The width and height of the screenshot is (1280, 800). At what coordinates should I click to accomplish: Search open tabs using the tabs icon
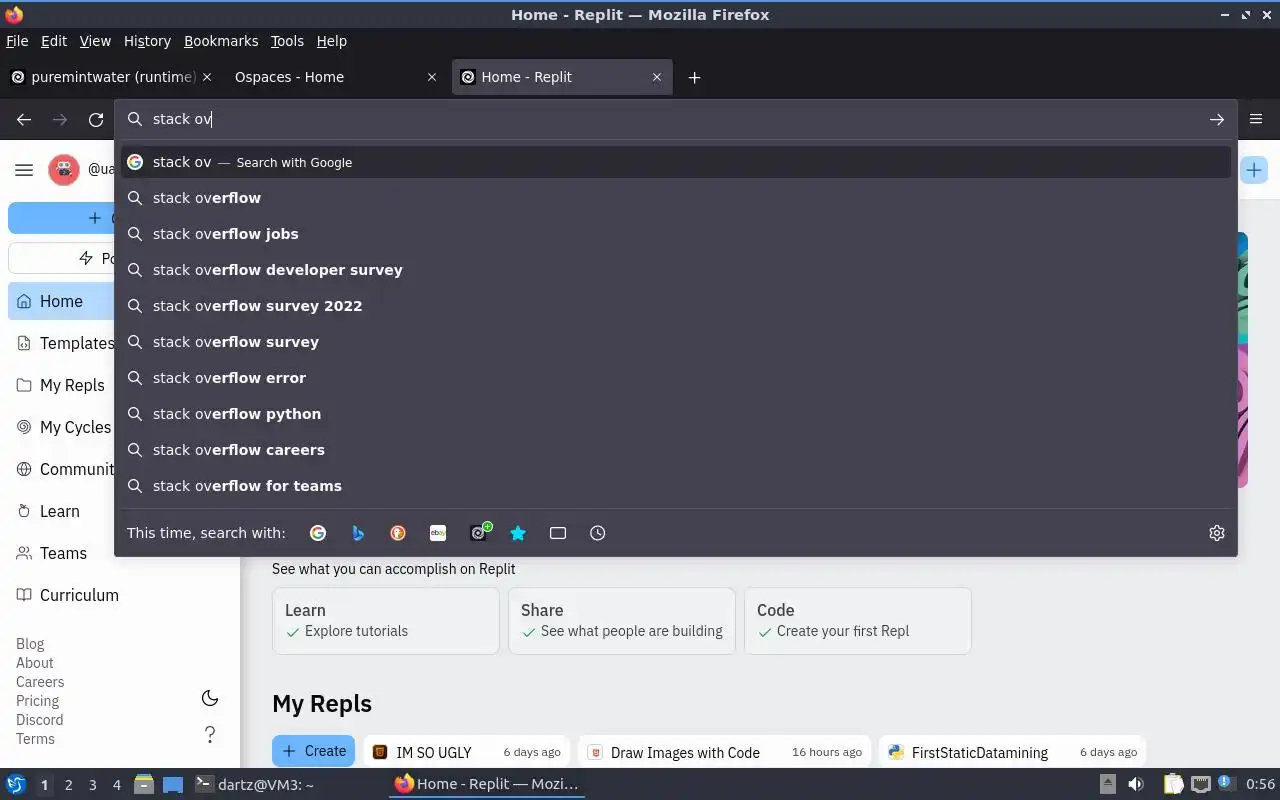click(x=558, y=533)
